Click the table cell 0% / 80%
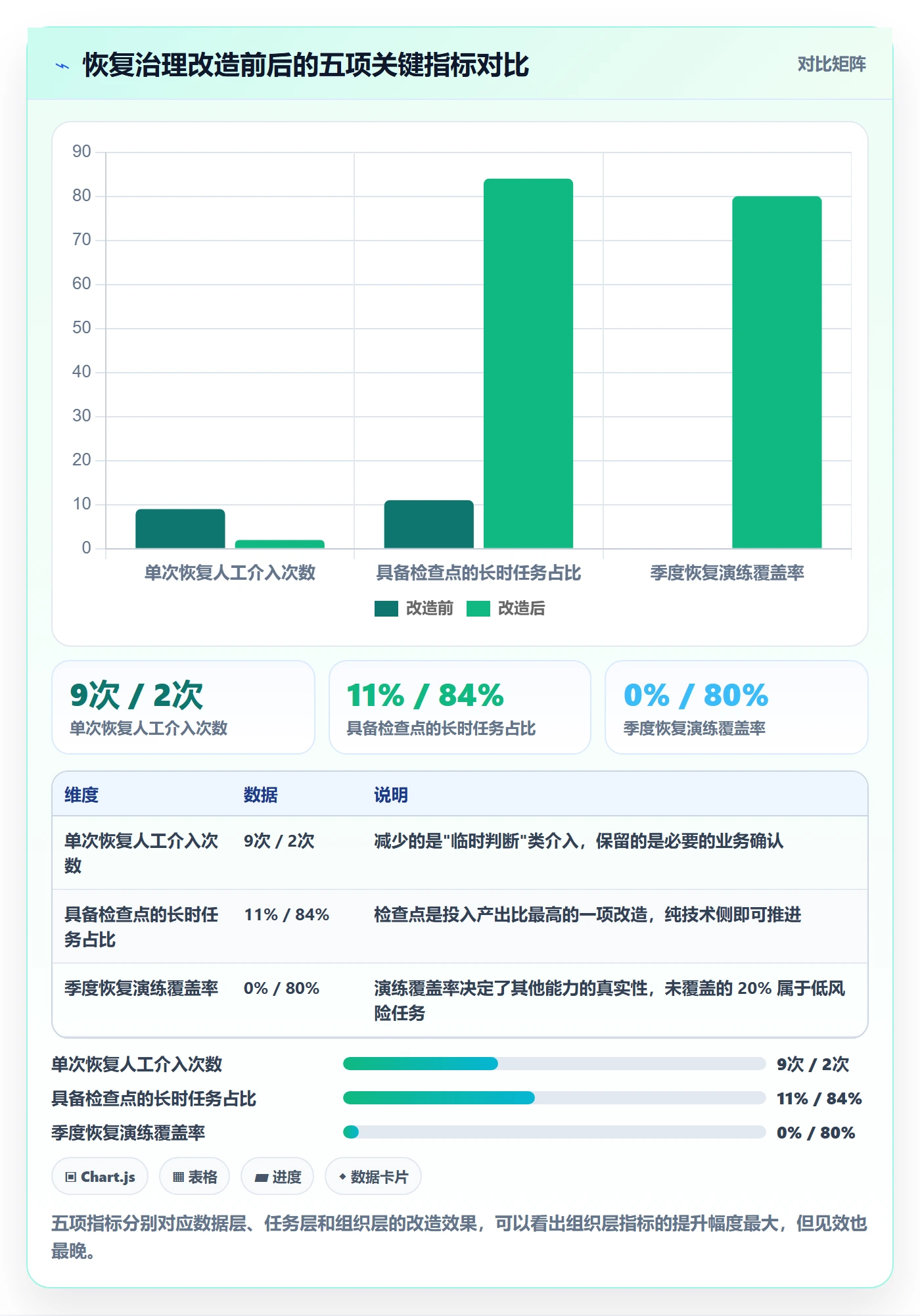 pos(281,988)
